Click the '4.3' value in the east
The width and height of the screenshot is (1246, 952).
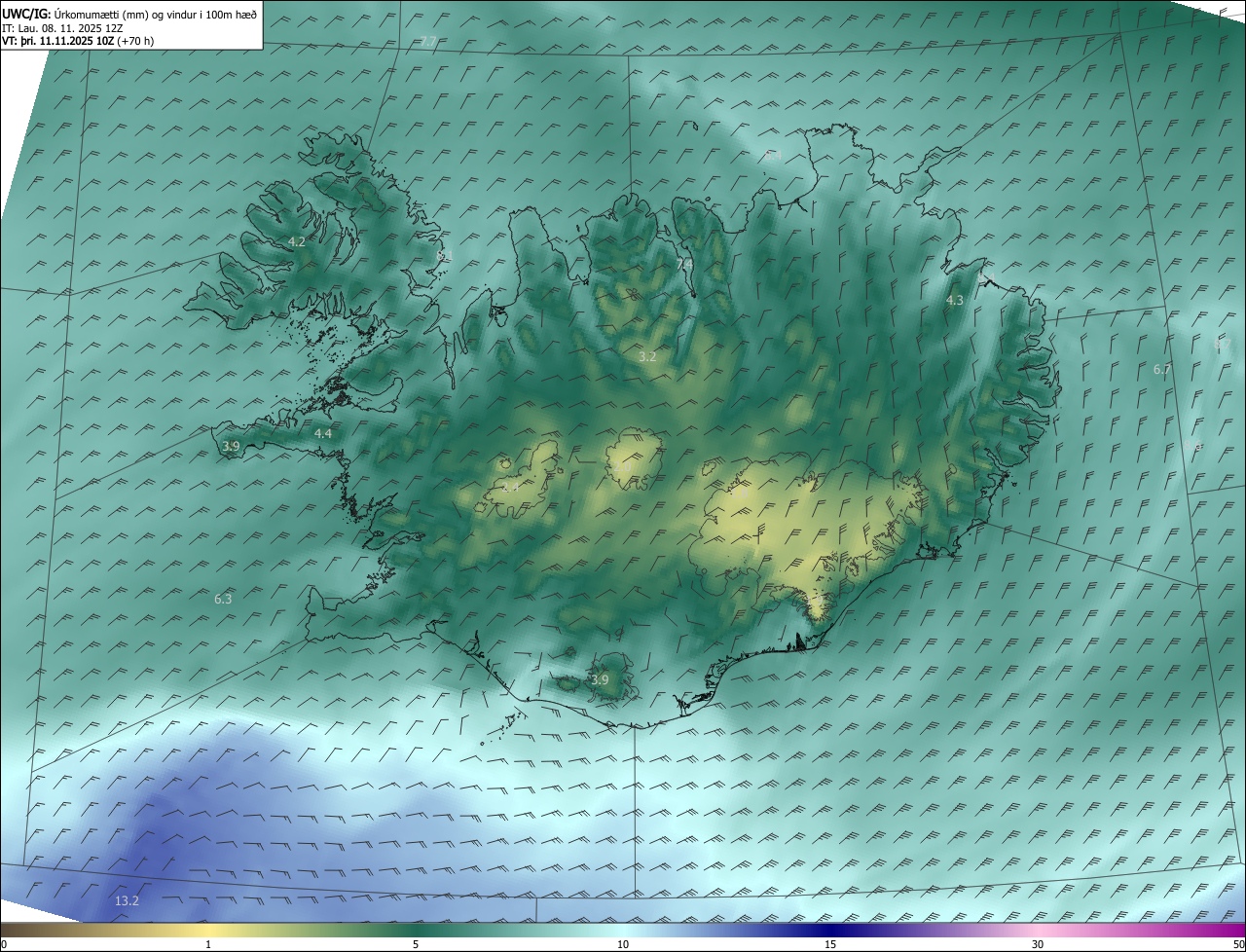(x=955, y=301)
